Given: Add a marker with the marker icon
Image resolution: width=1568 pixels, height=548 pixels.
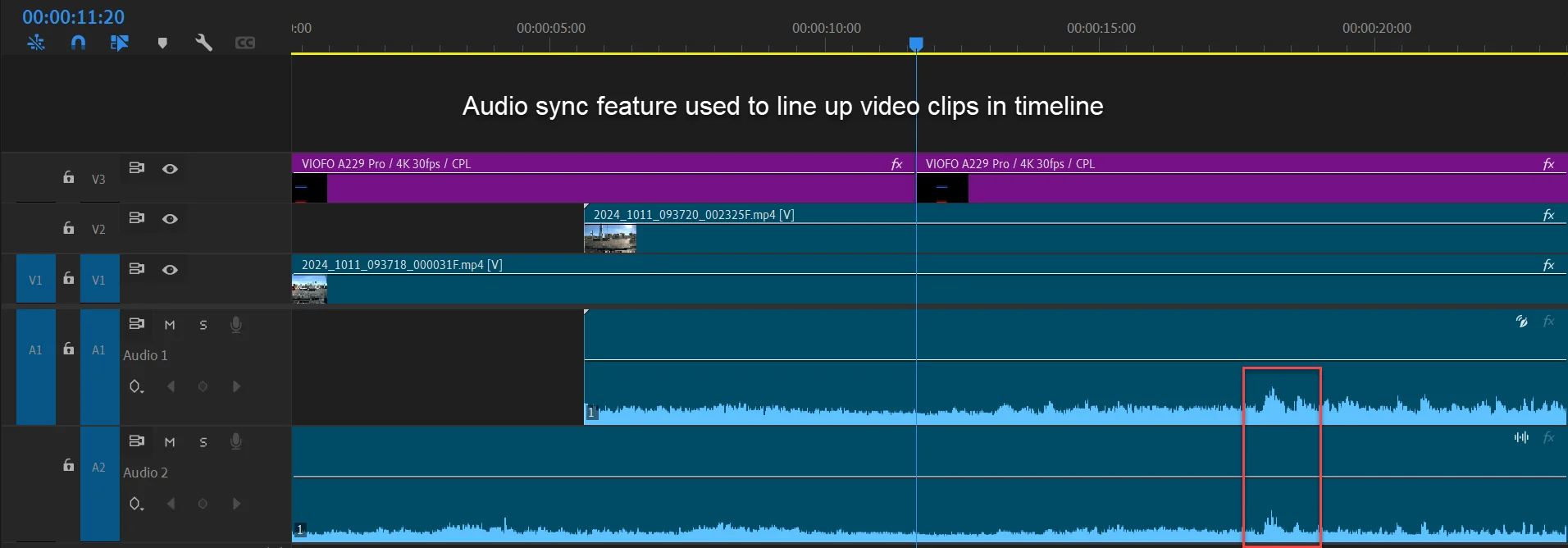Looking at the screenshot, I should (x=162, y=43).
